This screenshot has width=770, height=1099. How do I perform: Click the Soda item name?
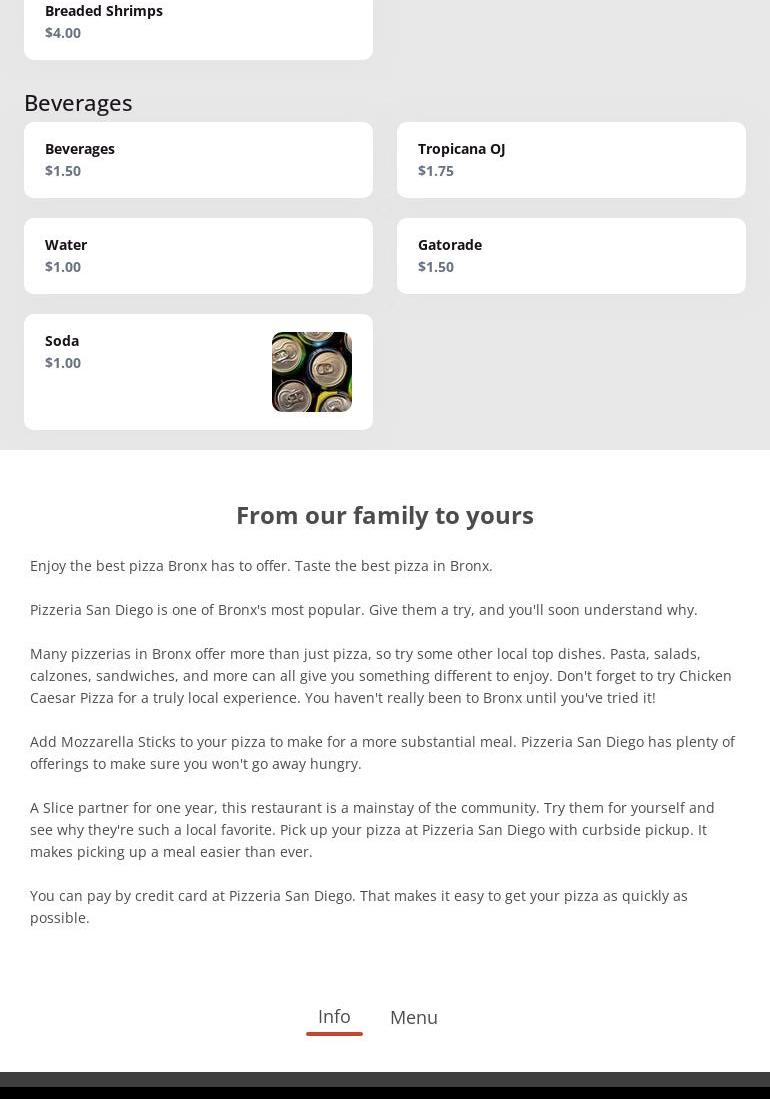(x=62, y=341)
